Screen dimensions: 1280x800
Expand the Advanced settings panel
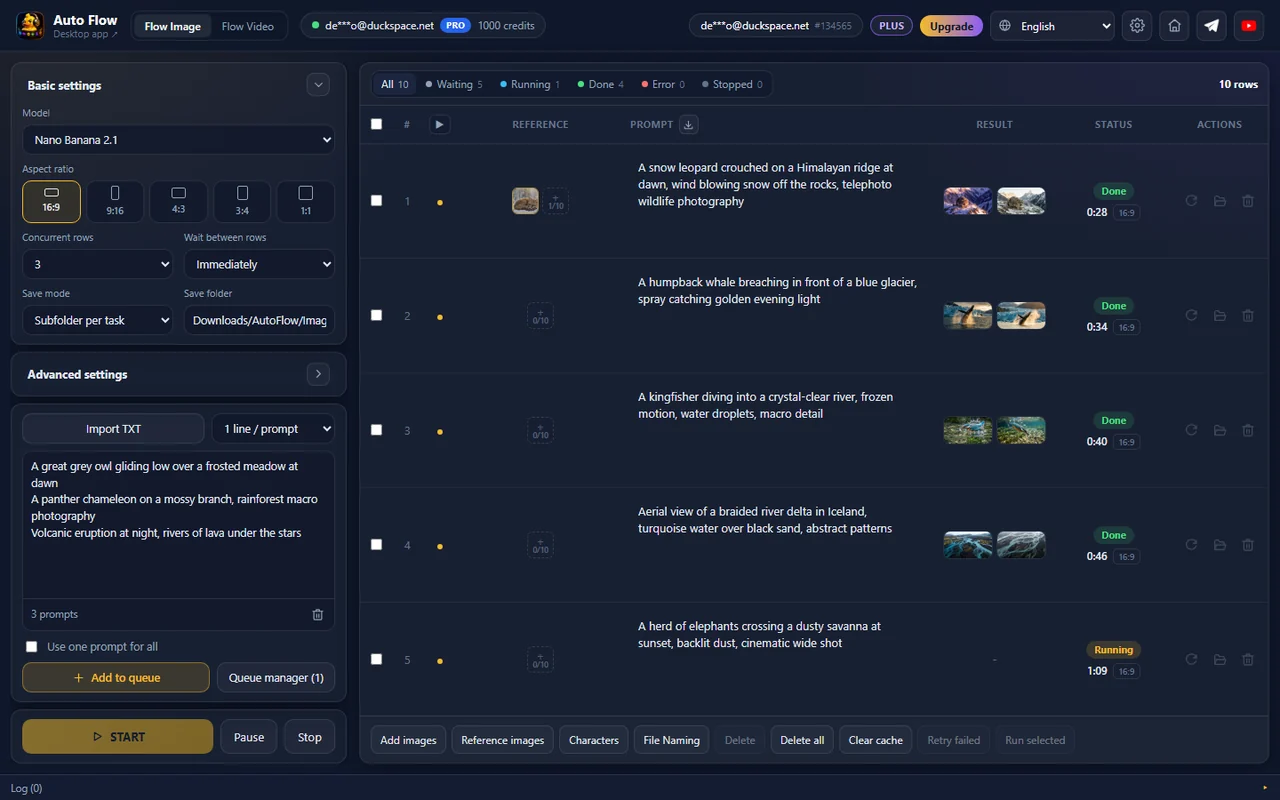tap(318, 374)
